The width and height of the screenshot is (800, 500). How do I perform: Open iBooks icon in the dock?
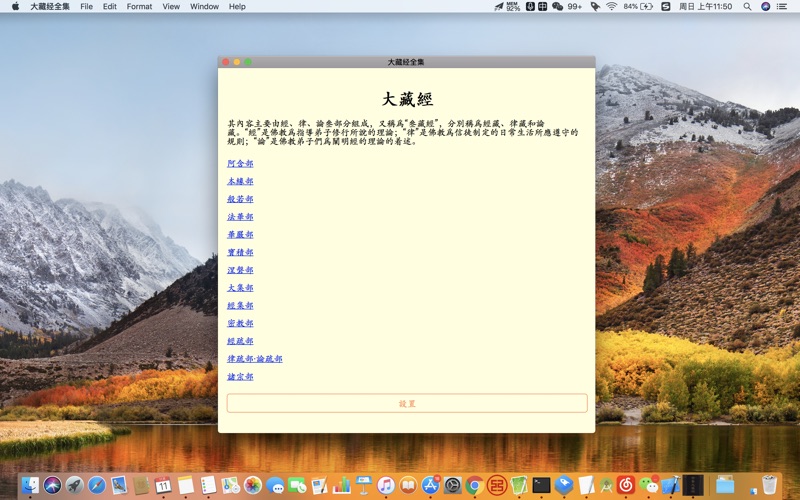(408, 485)
